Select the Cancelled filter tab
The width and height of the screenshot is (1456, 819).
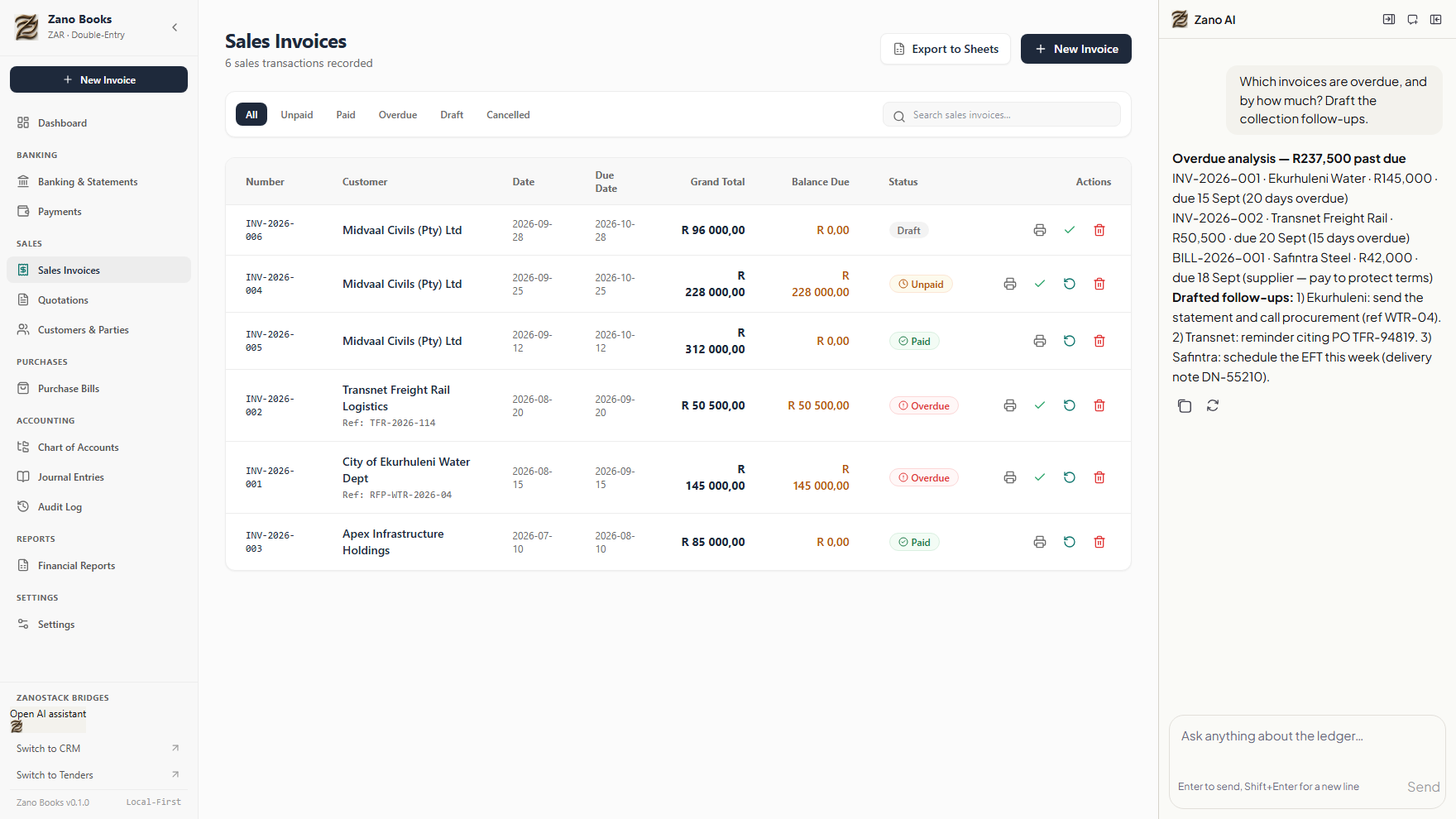pos(508,115)
